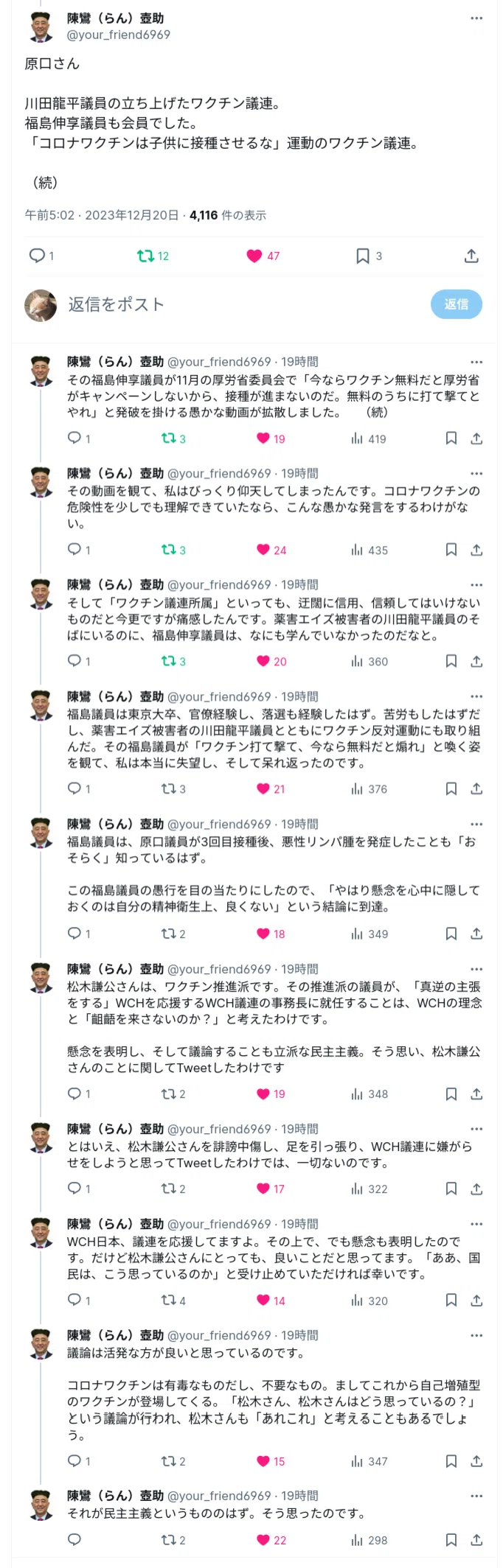This screenshot has width=503, height=1568.
Task: Retweet the main tweet with 12 reposts
Action: coord(153,256)
